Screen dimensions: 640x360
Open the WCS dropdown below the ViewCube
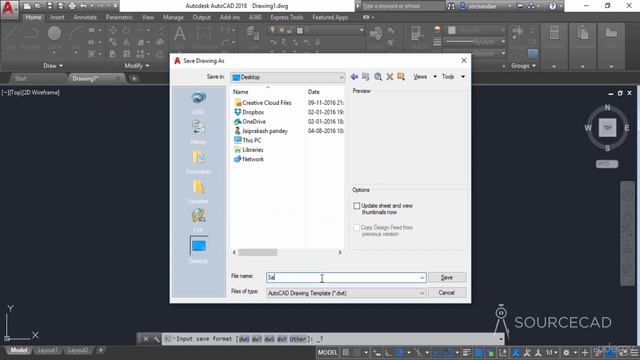[607, 164]
